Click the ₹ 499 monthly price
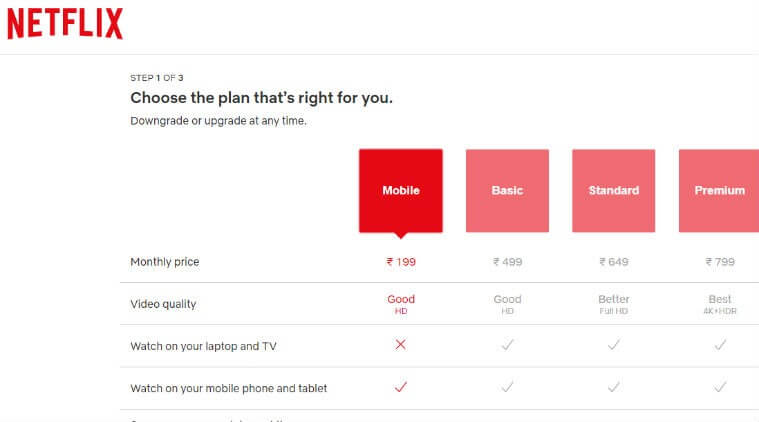Viewport: 759px width, 422px height. [507, 262]
